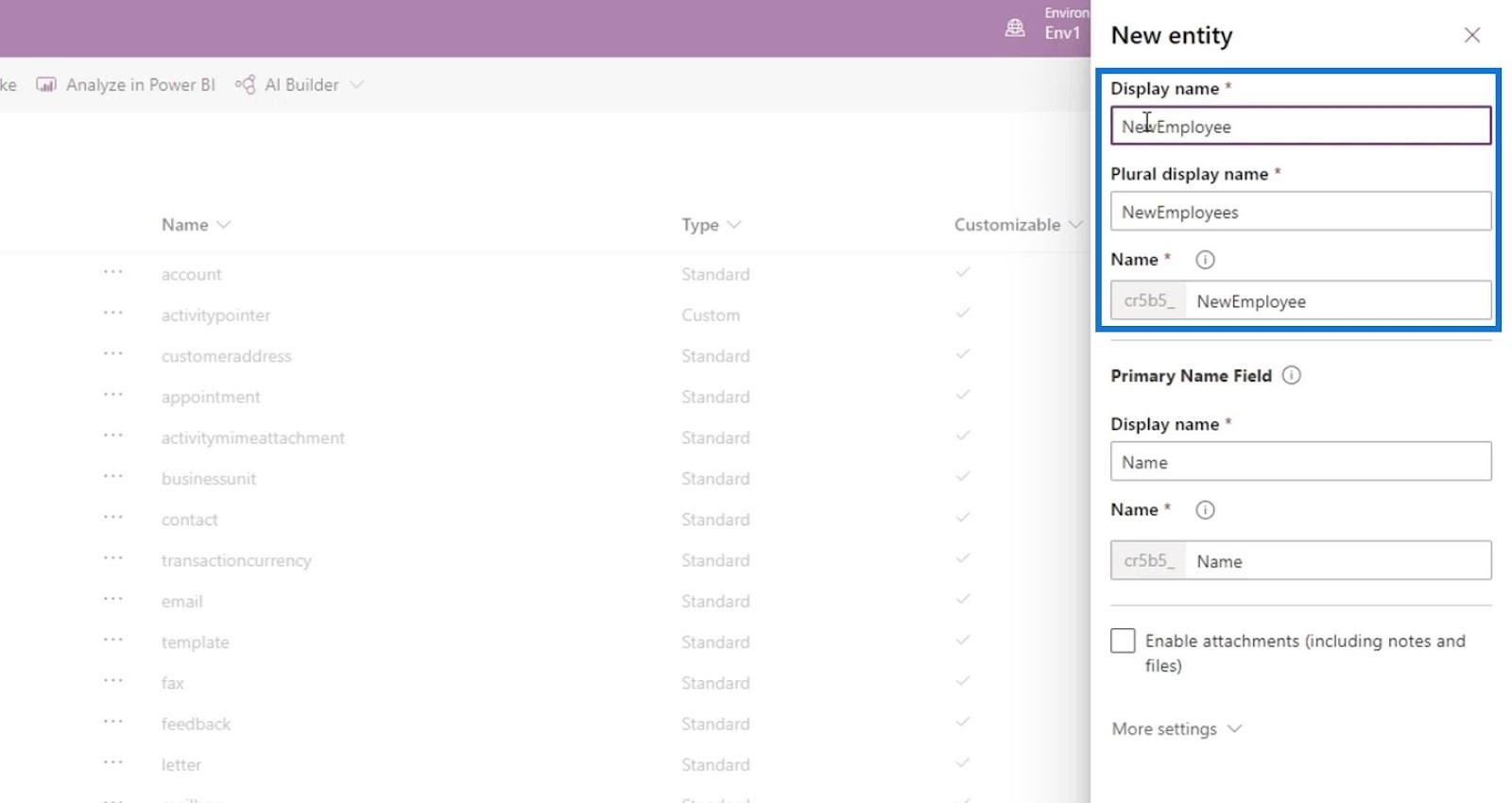1512x803 pixels.
Task: Show info for entity Name field
Action: click(x=1205, y=260)
